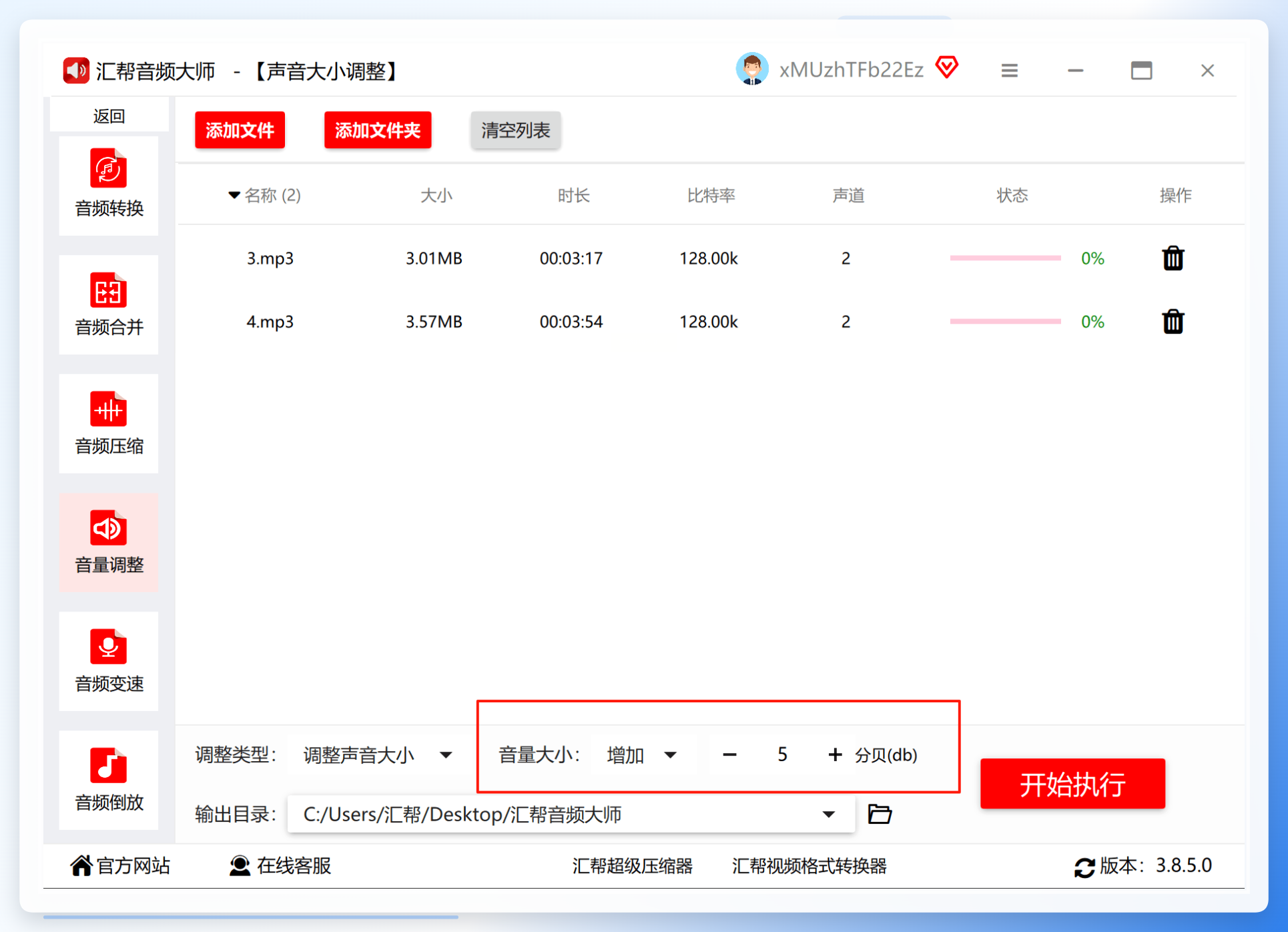Click 添加文件夹 button
1288x932 pixels.
[x=378, y=130]
